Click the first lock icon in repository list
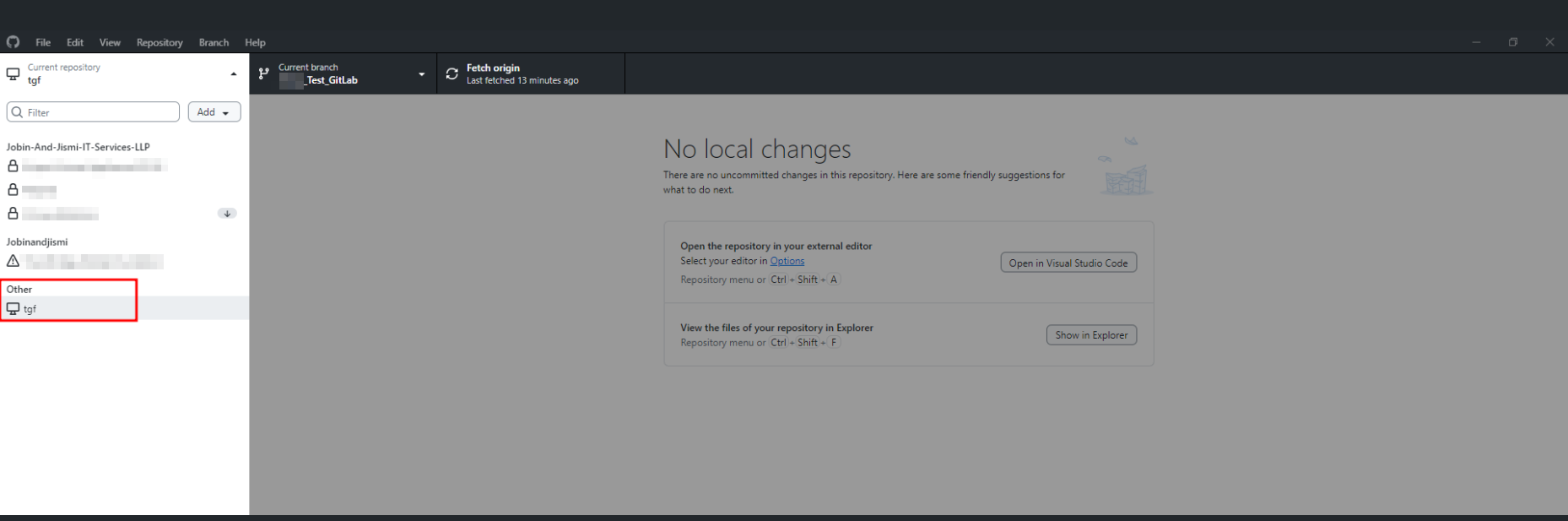The image size is (1568, 521). [13, 166]
